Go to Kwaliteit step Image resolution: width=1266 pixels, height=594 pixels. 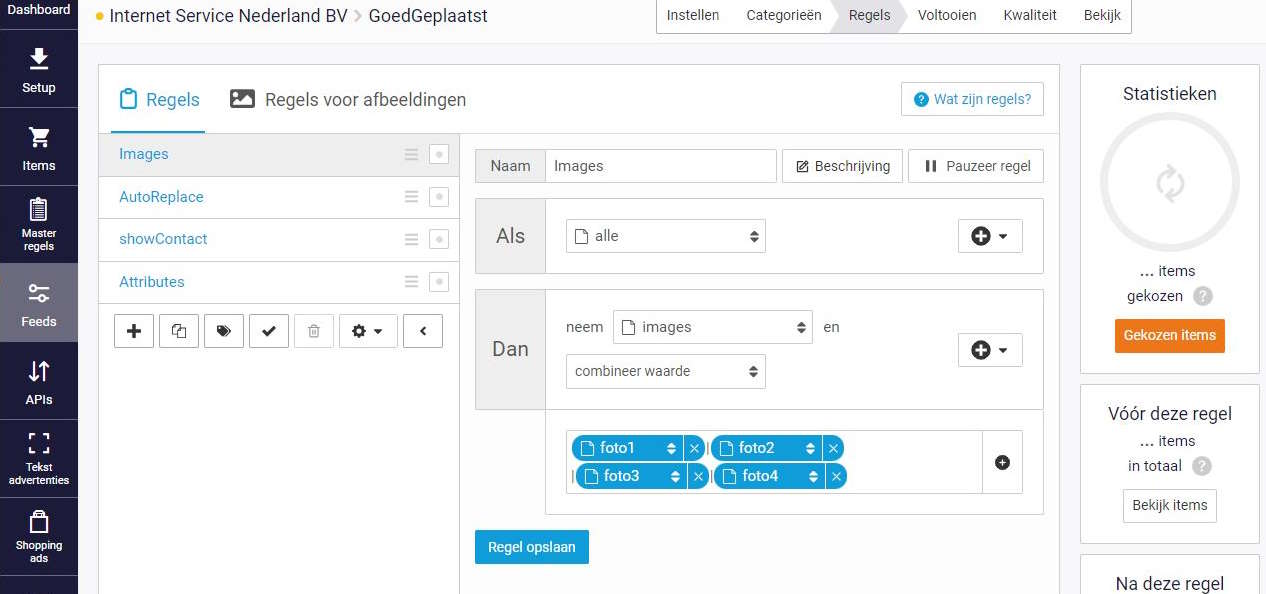coord(1030,15)
